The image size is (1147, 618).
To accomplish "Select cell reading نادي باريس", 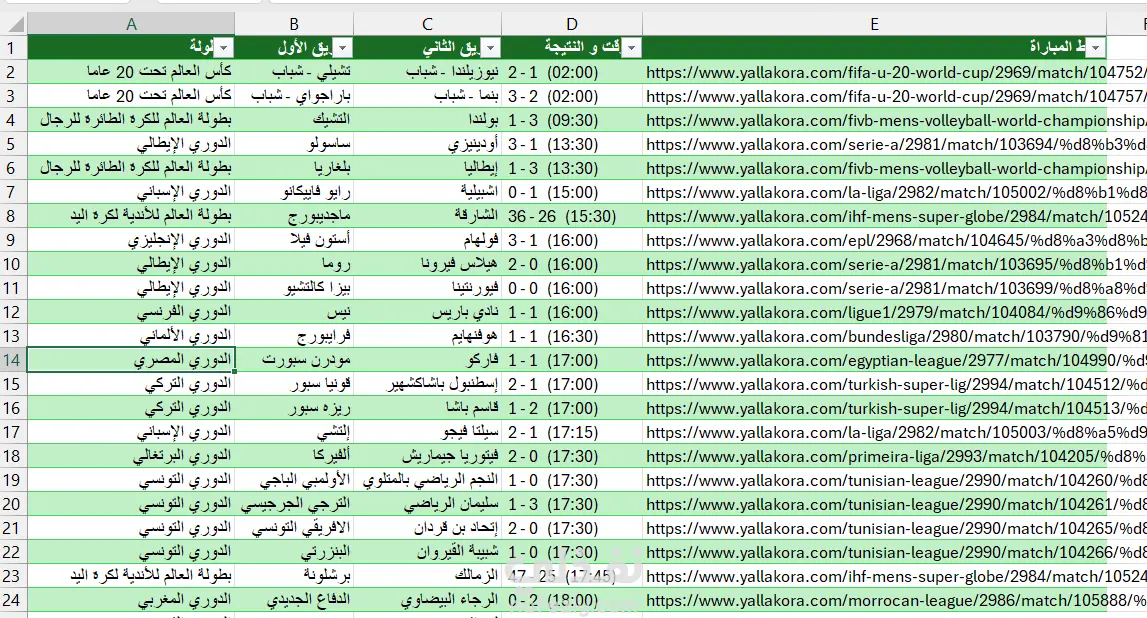I will coord(427,312).
